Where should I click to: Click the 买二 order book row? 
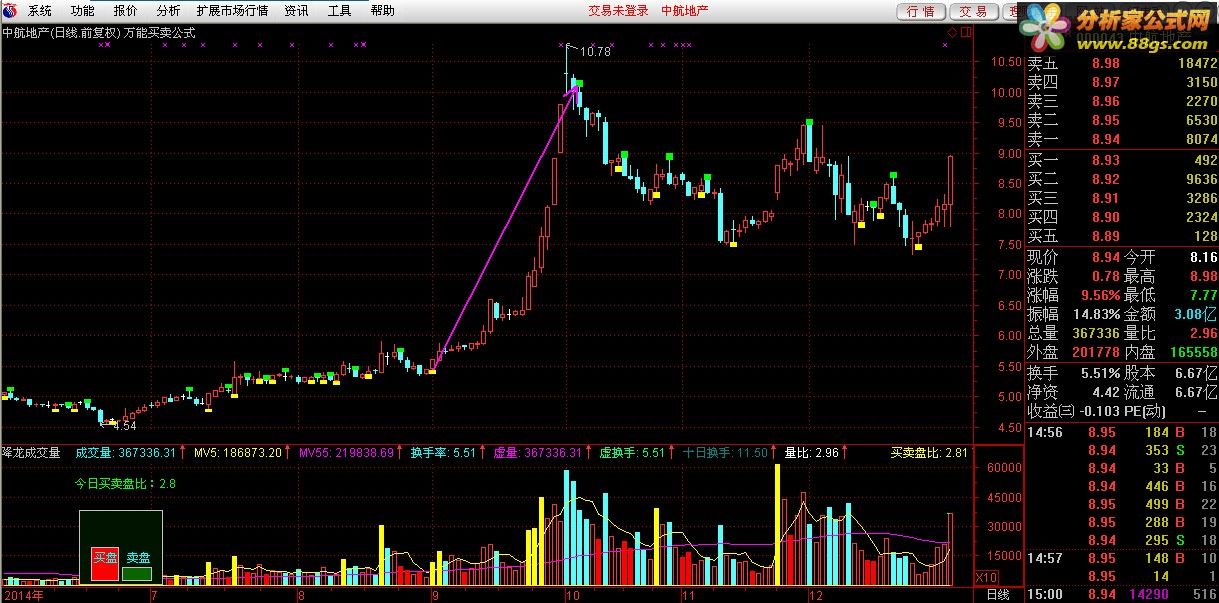1122,179
